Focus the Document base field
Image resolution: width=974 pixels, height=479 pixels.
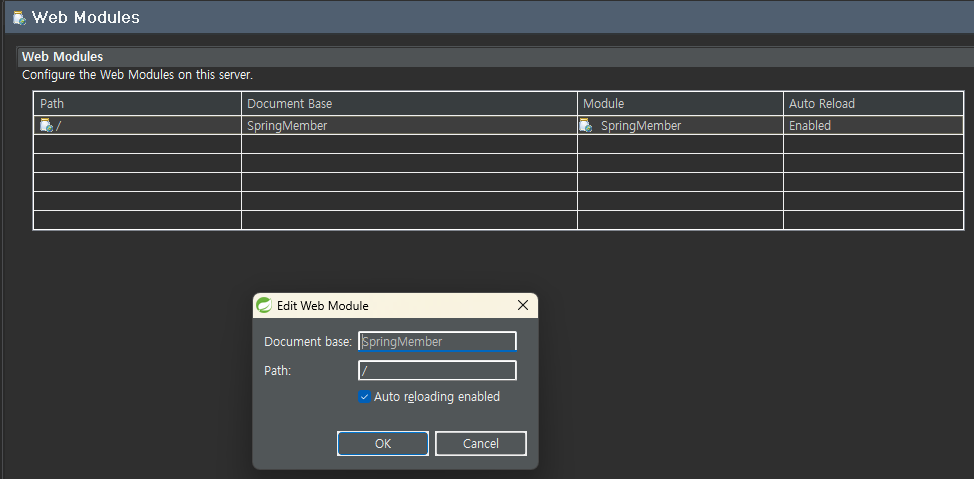[437, 342]
